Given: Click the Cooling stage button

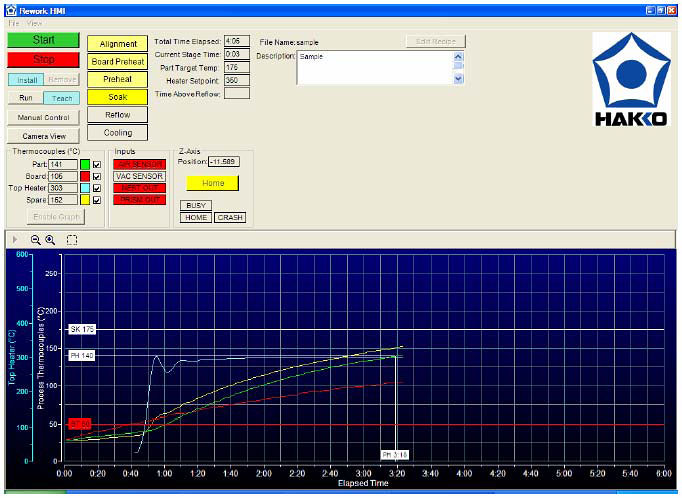Looking at the screenshot, I should 117,133.
